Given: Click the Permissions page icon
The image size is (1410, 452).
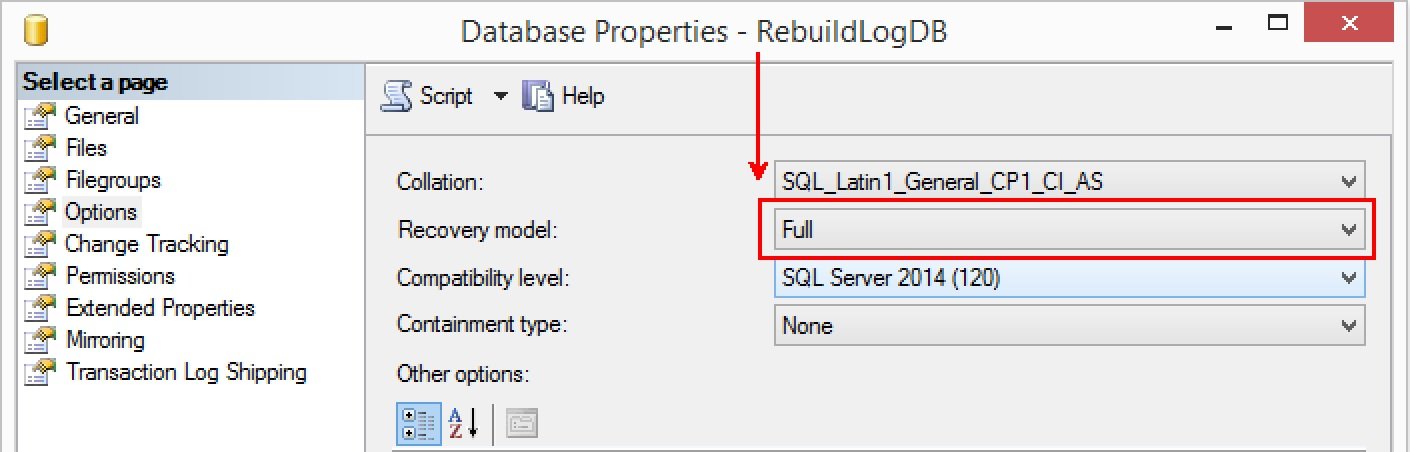Looking at the screenshot, I should click(40, 277).
